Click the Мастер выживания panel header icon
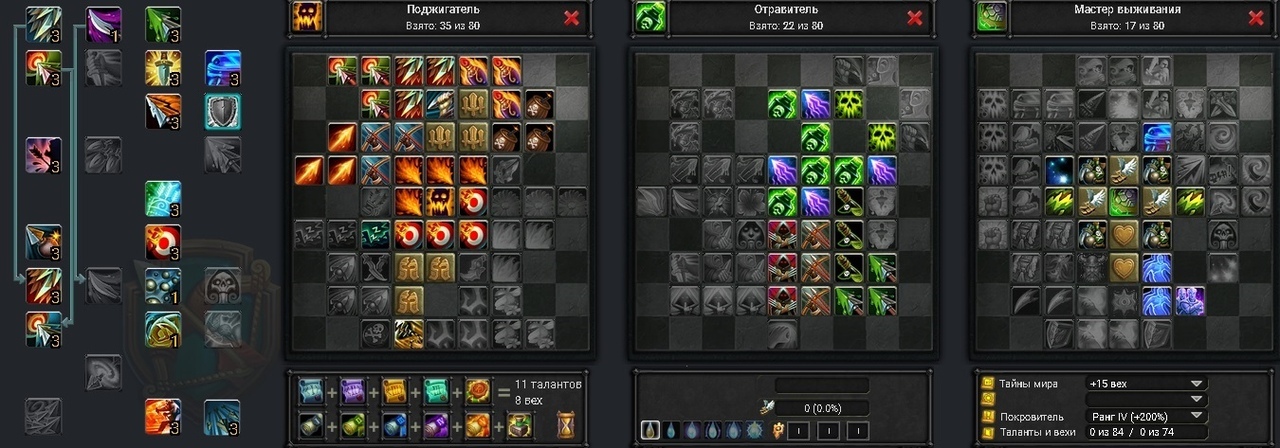 click(990, 17)
